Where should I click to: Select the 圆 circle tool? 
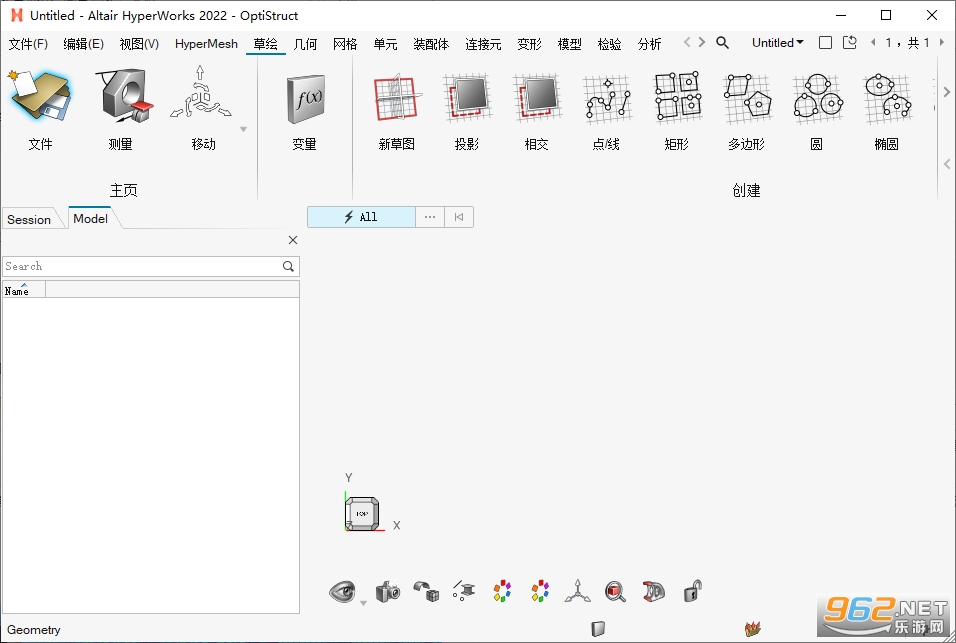coord(817,98)
